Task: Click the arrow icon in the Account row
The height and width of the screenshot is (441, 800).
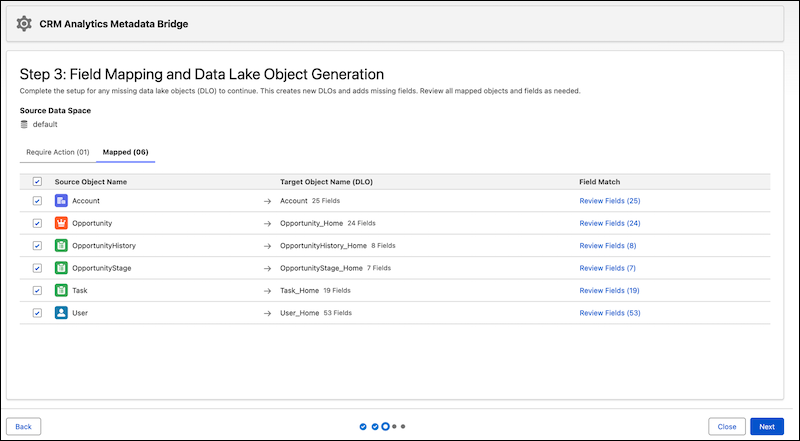Action: pyautogui.click(x=267, y=201)
